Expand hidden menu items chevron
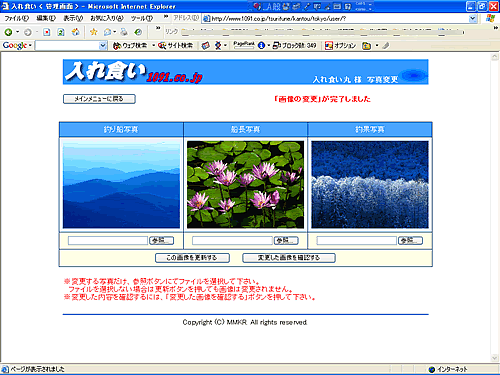The width and height of the screenshot is (500, 375). (166, 17)
